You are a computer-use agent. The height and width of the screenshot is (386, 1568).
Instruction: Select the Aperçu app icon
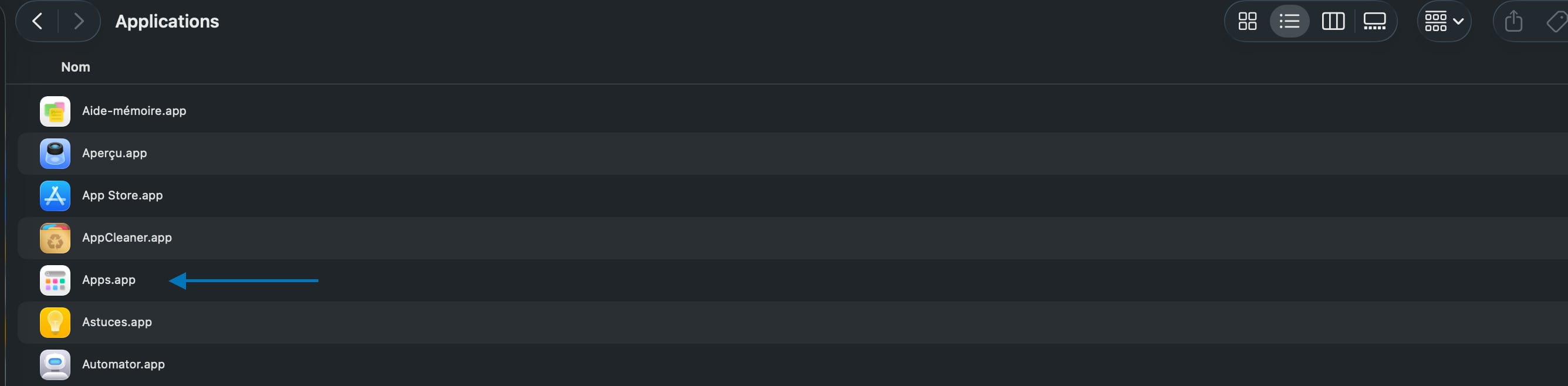55,154
